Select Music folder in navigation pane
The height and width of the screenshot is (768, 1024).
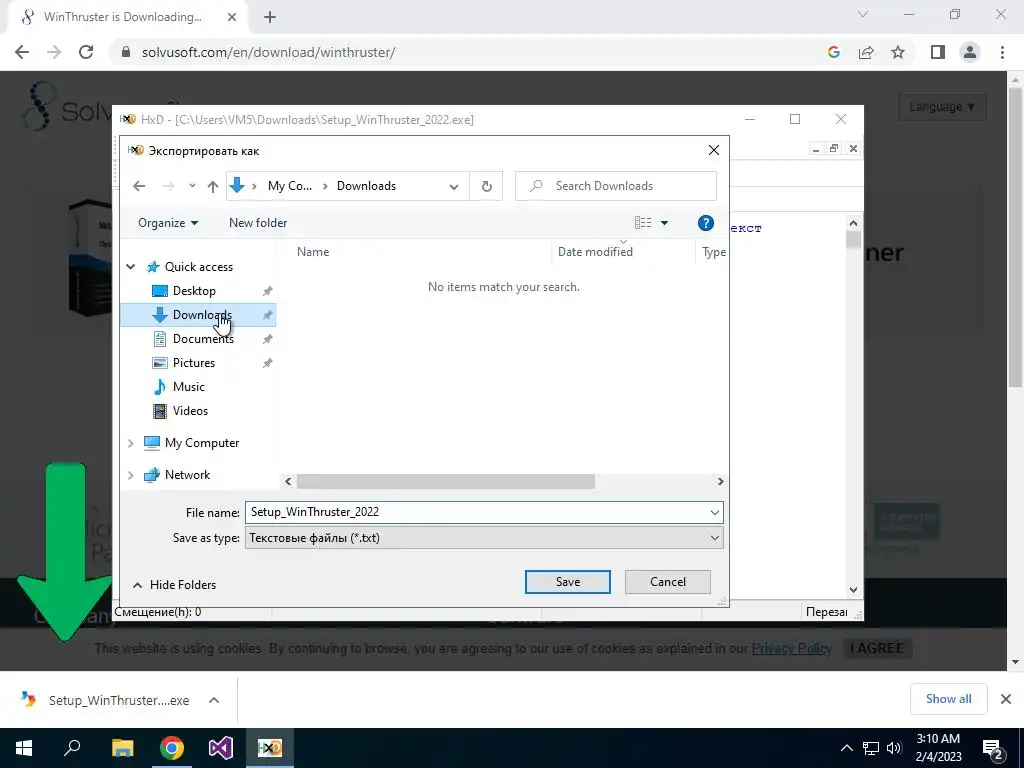189,387
